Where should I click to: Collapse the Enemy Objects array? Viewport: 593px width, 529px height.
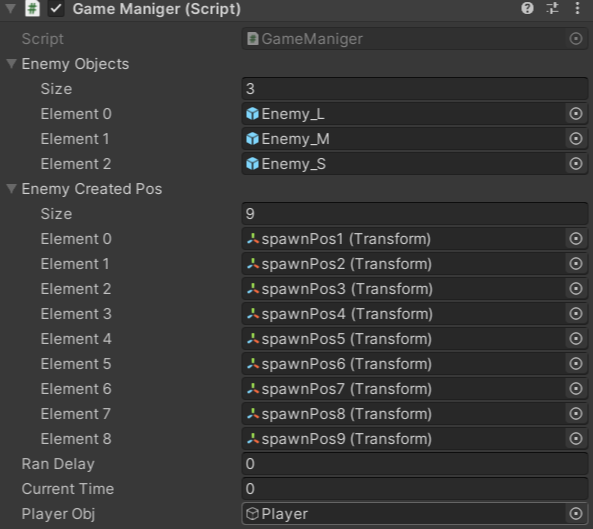click(11, 64)
